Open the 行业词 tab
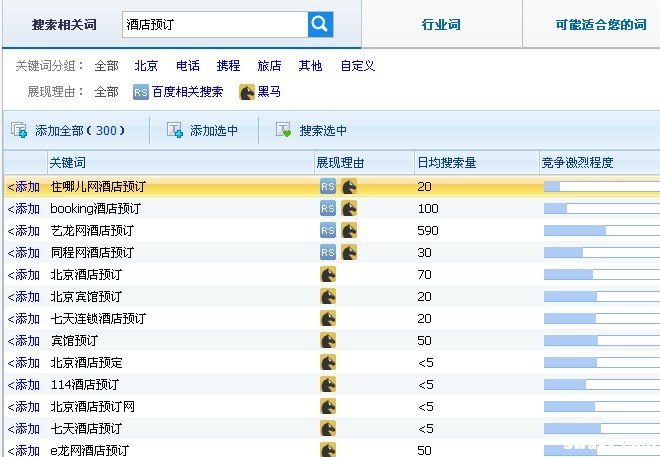 pyautogui.click(x=441, y=24)
